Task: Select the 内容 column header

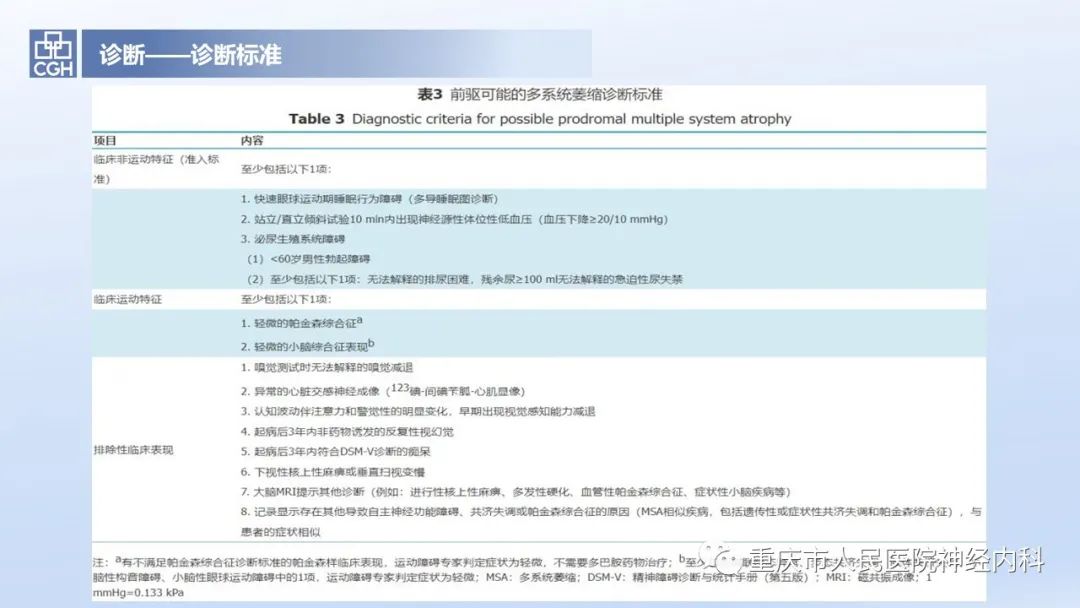Action: click(x=252, y=141)
